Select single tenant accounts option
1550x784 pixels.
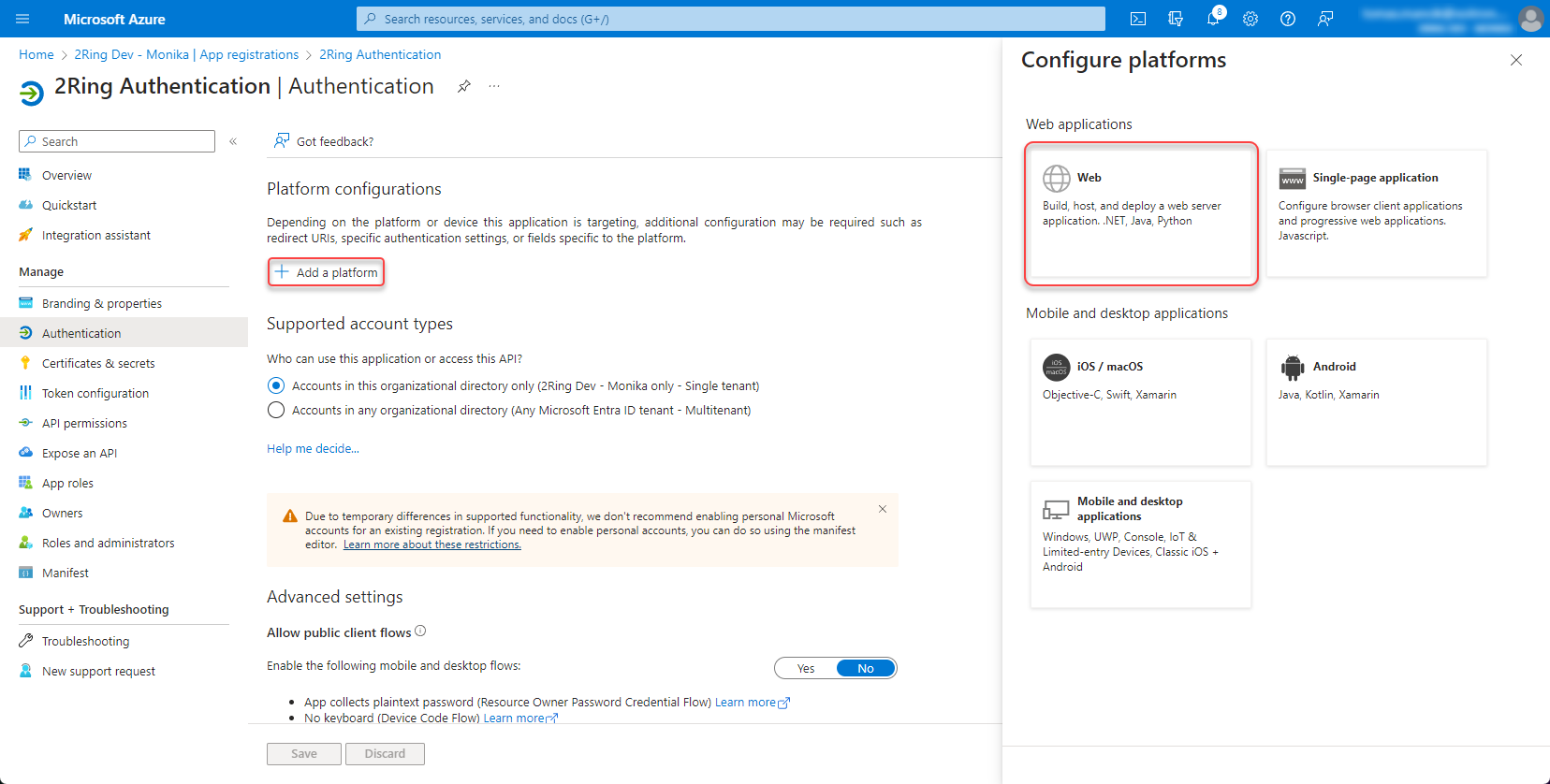[276, 385]
